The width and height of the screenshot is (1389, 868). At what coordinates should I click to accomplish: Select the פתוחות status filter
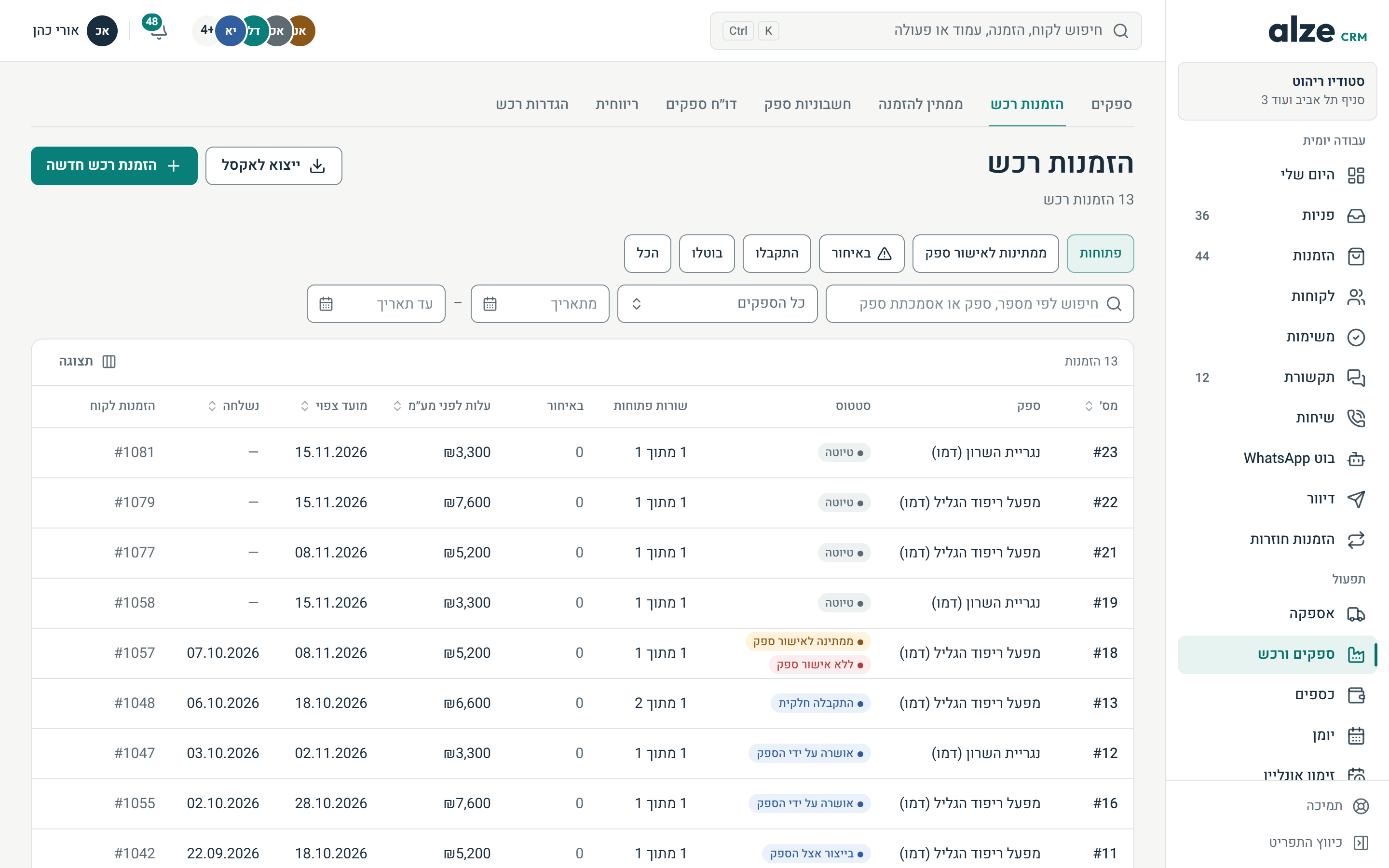point(1100,253)
